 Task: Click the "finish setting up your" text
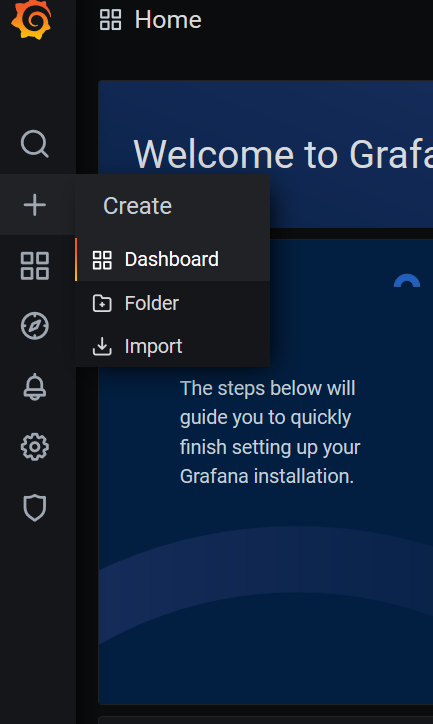[x=270, y=447]
